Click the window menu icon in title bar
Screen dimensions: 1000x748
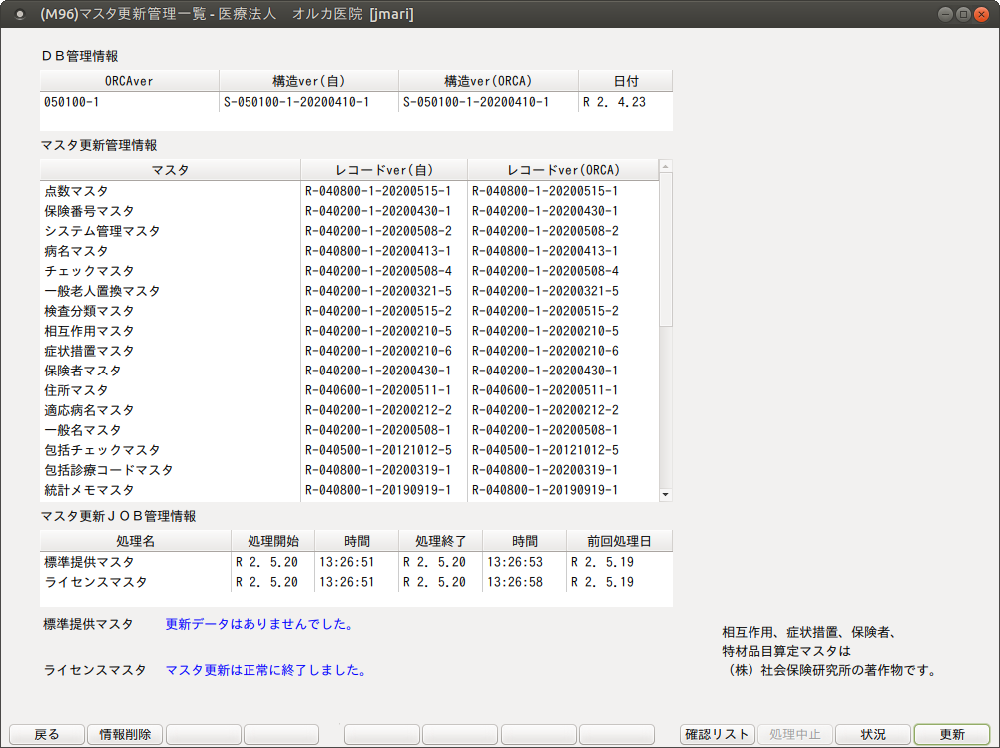point(19,14)
